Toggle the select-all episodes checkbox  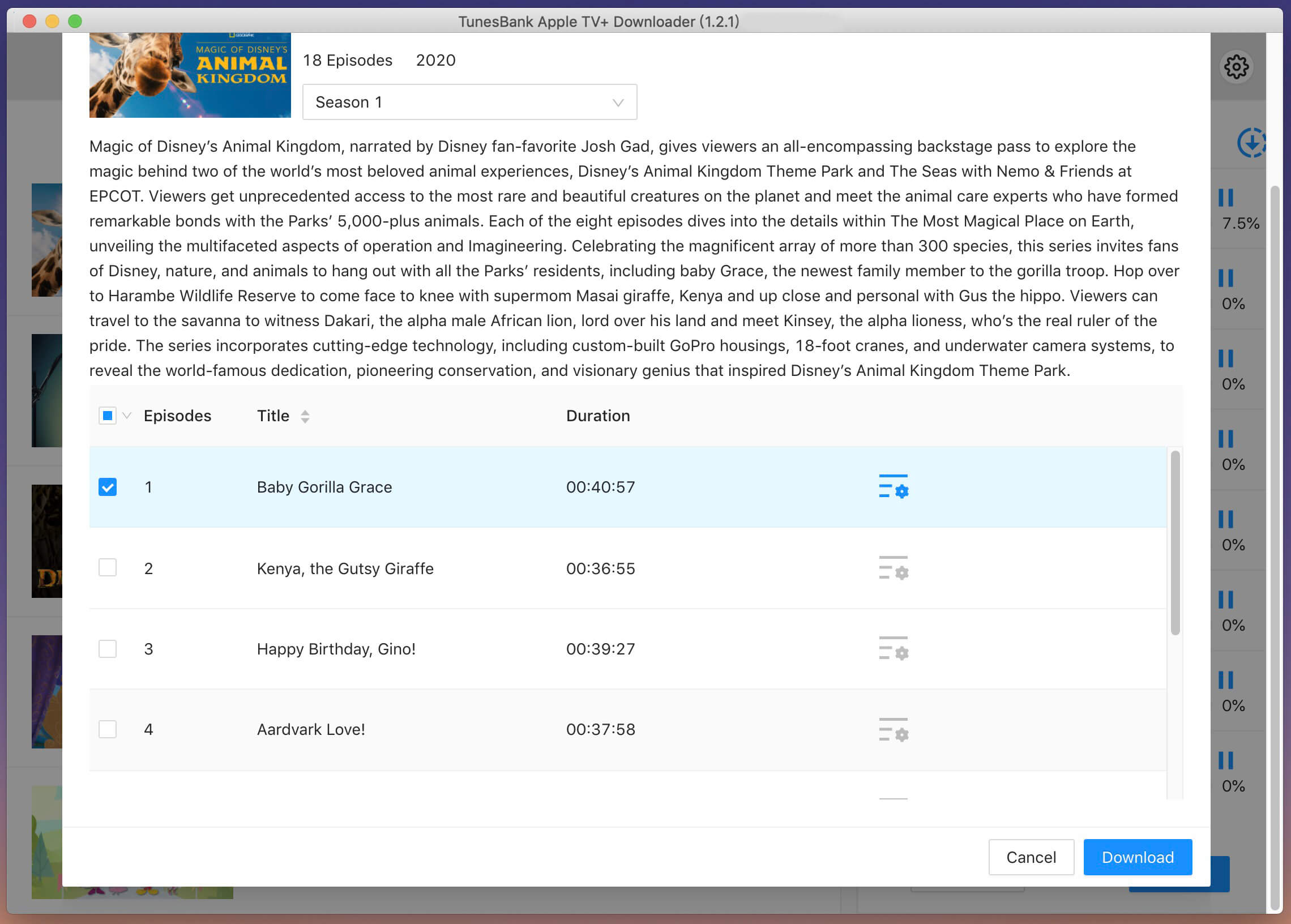[x=107, y=416]
